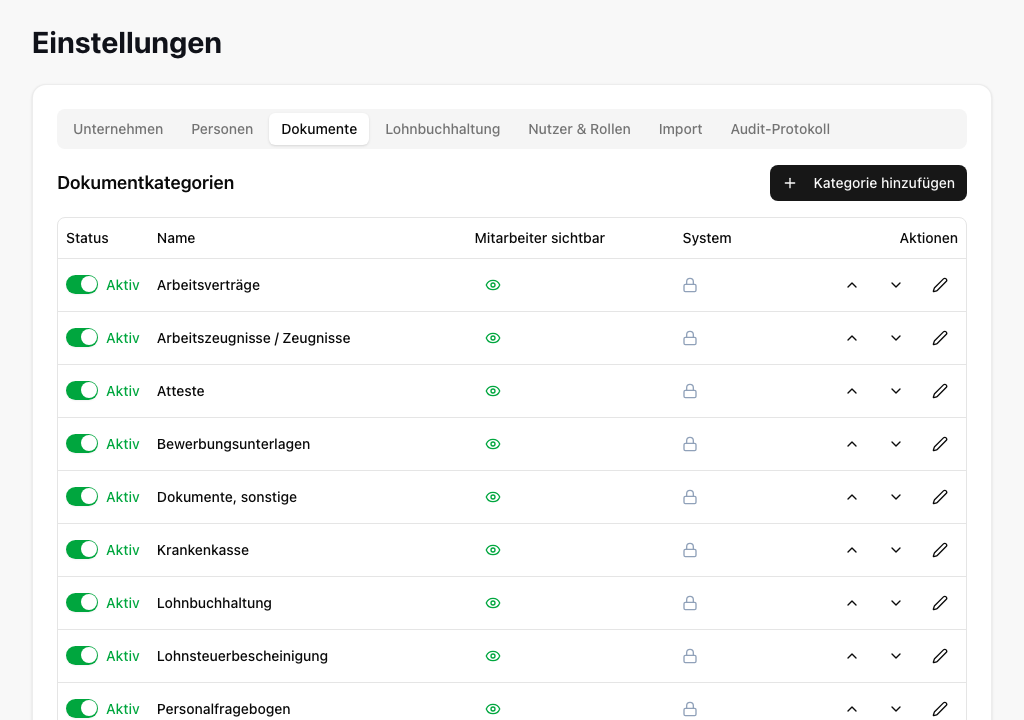Hide Lohnbuchhaltung from employees via eye

coord(493,603)
